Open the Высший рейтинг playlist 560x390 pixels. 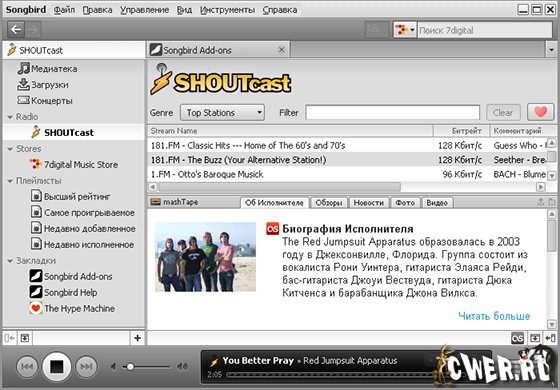[x=70, y=196]
